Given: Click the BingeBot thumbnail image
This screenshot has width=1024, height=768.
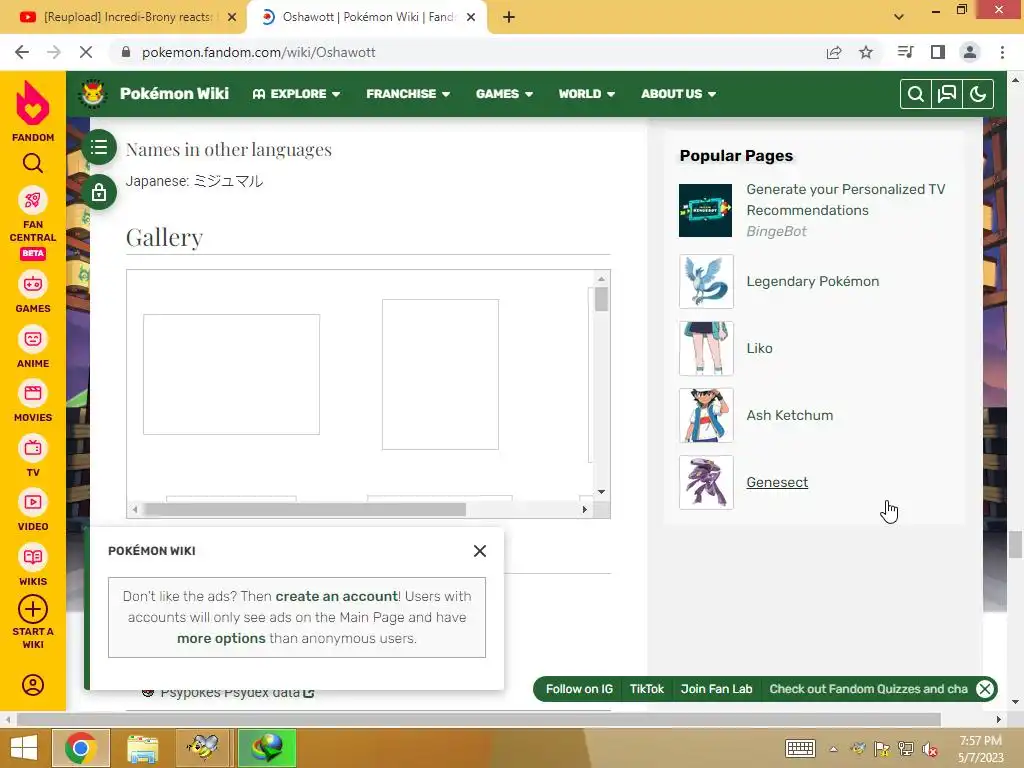Looking at the screenshot, I should 705,210.
